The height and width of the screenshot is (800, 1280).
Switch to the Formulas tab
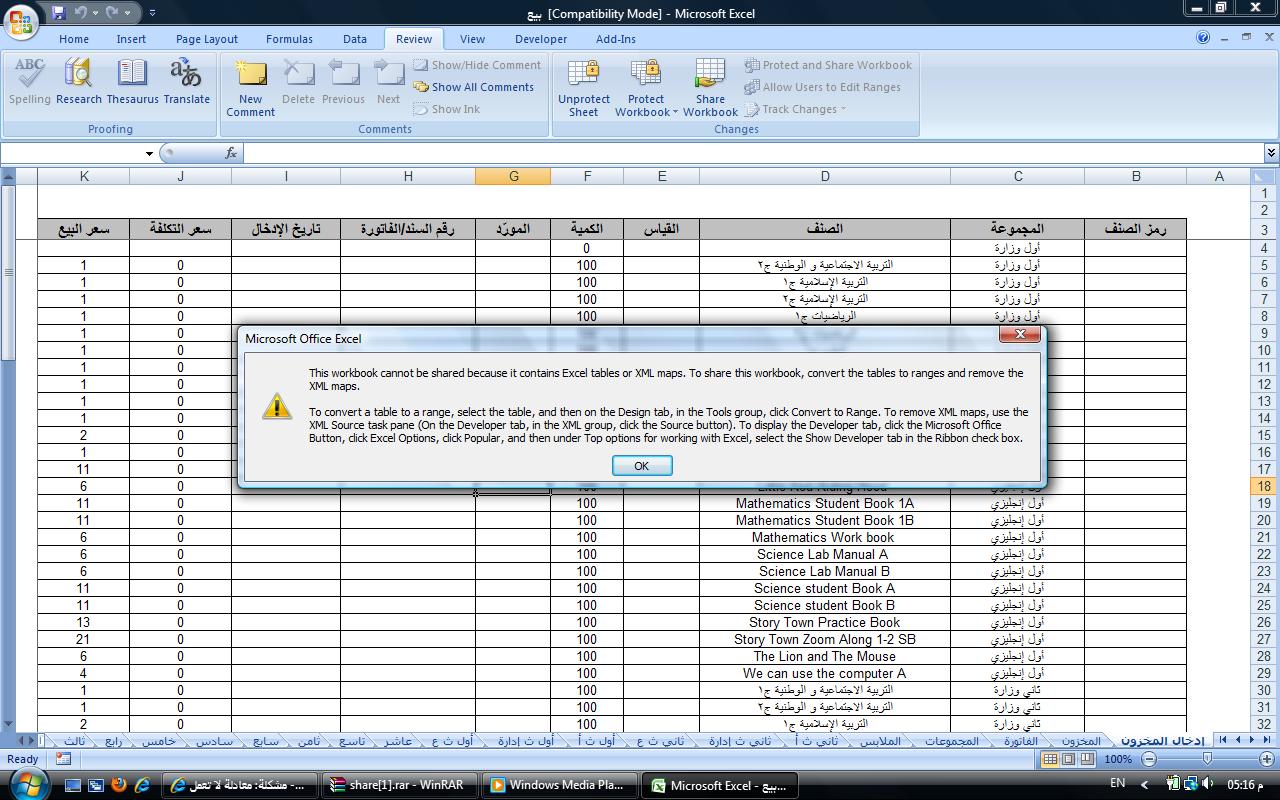[290, 39]
